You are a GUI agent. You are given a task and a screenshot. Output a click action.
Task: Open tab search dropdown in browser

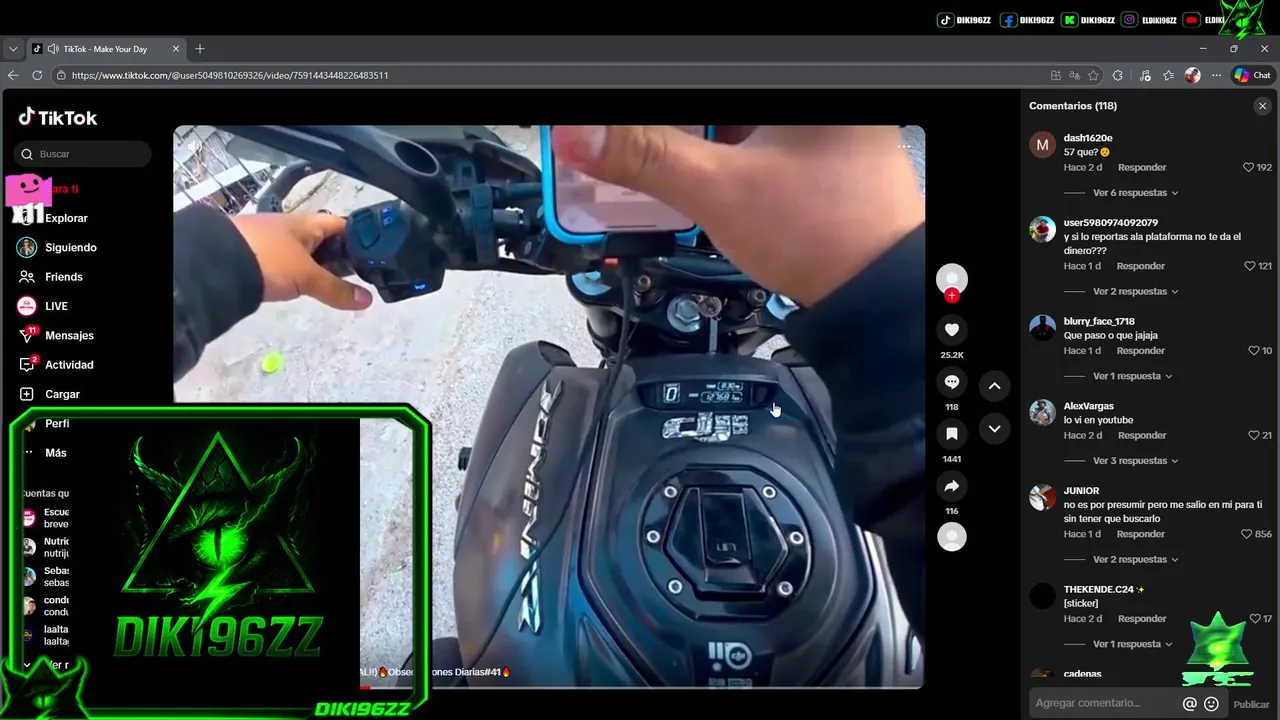pos(13,49)
